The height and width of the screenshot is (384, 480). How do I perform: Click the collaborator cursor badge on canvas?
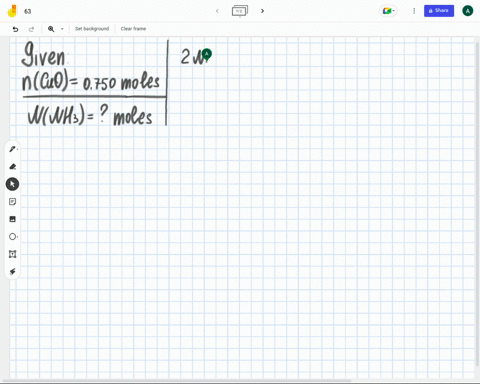tap(207, 54)
